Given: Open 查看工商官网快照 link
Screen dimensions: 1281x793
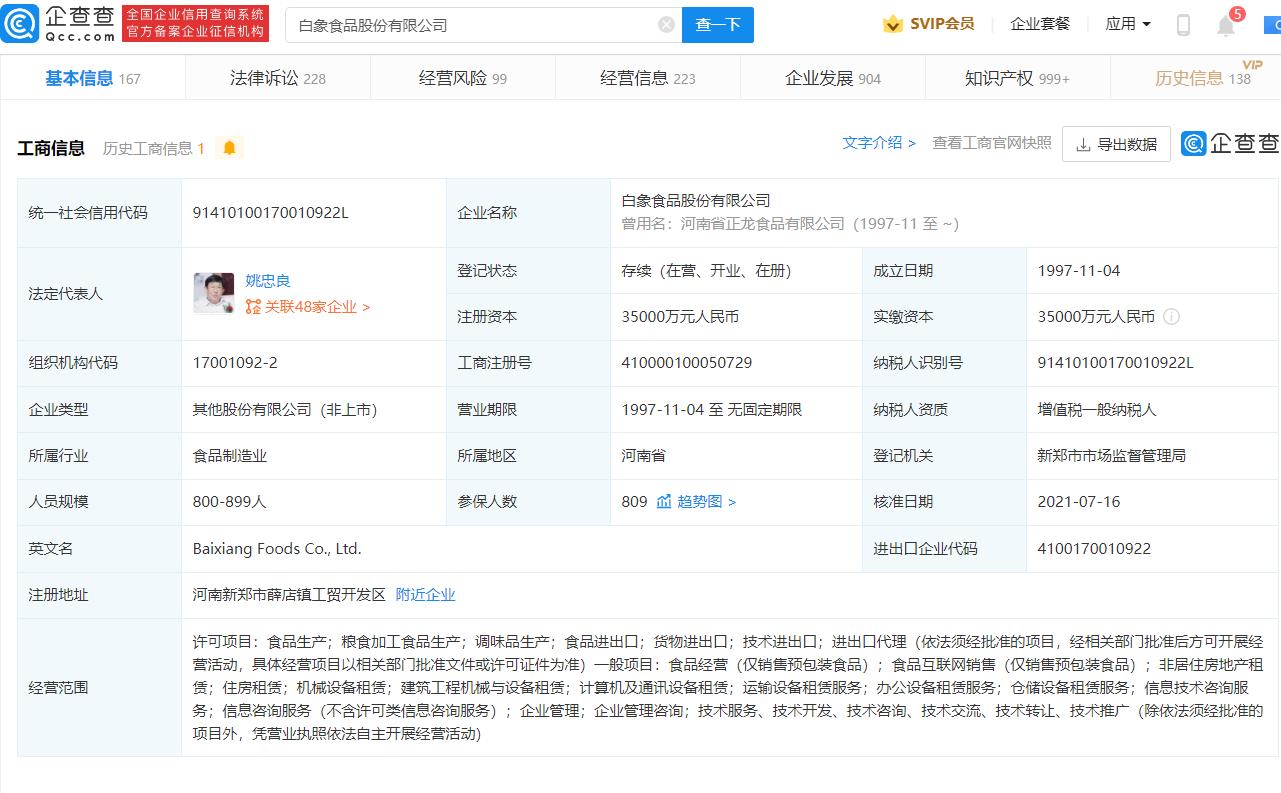Looking at the screenshot, I should point(992,143).
